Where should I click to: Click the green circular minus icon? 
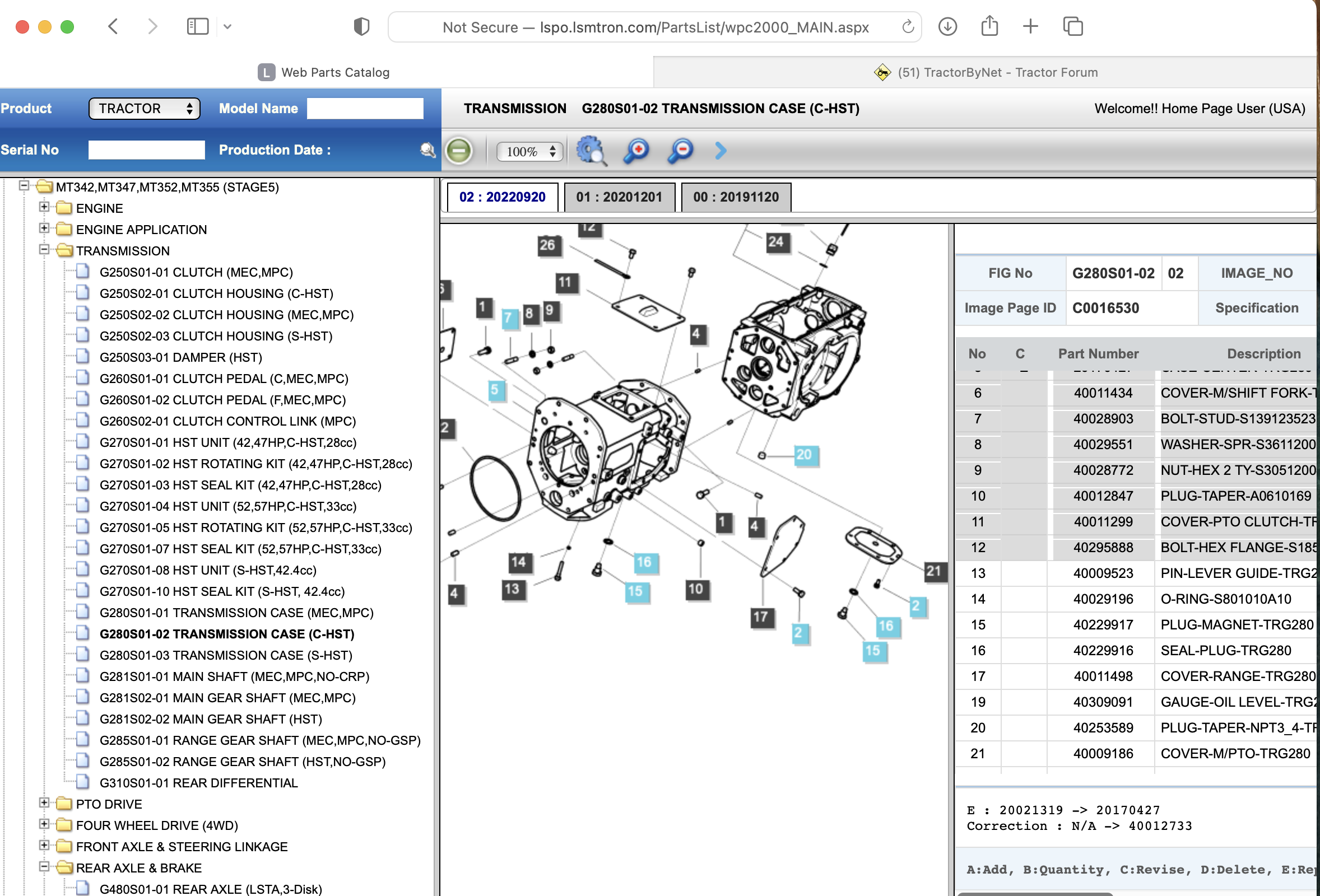coord(459,151)
